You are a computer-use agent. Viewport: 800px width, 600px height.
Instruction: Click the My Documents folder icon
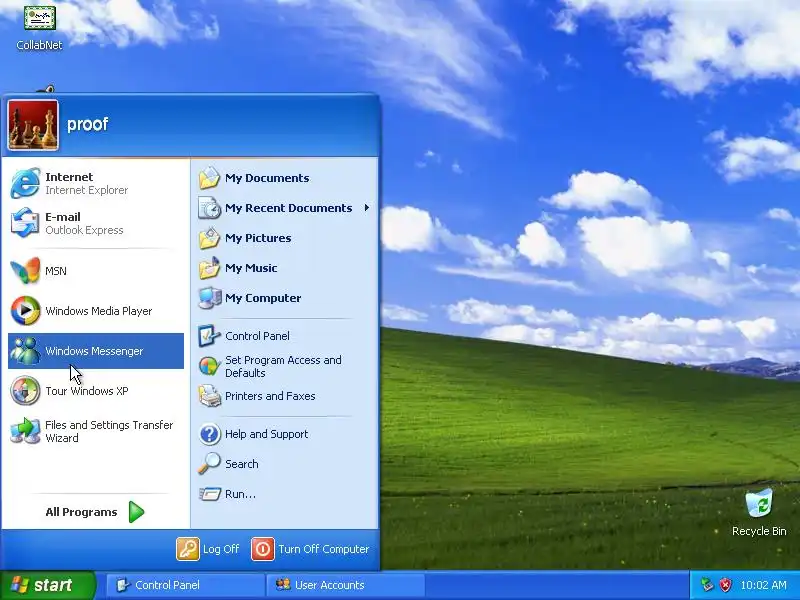tap(209, 178)
